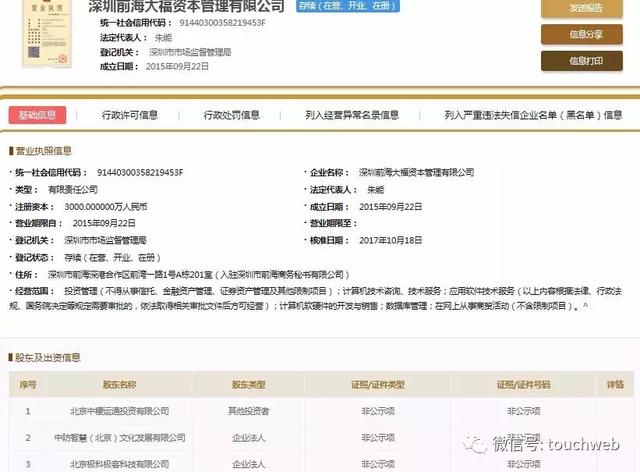Click 企业法人 type in row 2
Image resolution: width=640 pixels, height=472 pixels.
point(249,438)
